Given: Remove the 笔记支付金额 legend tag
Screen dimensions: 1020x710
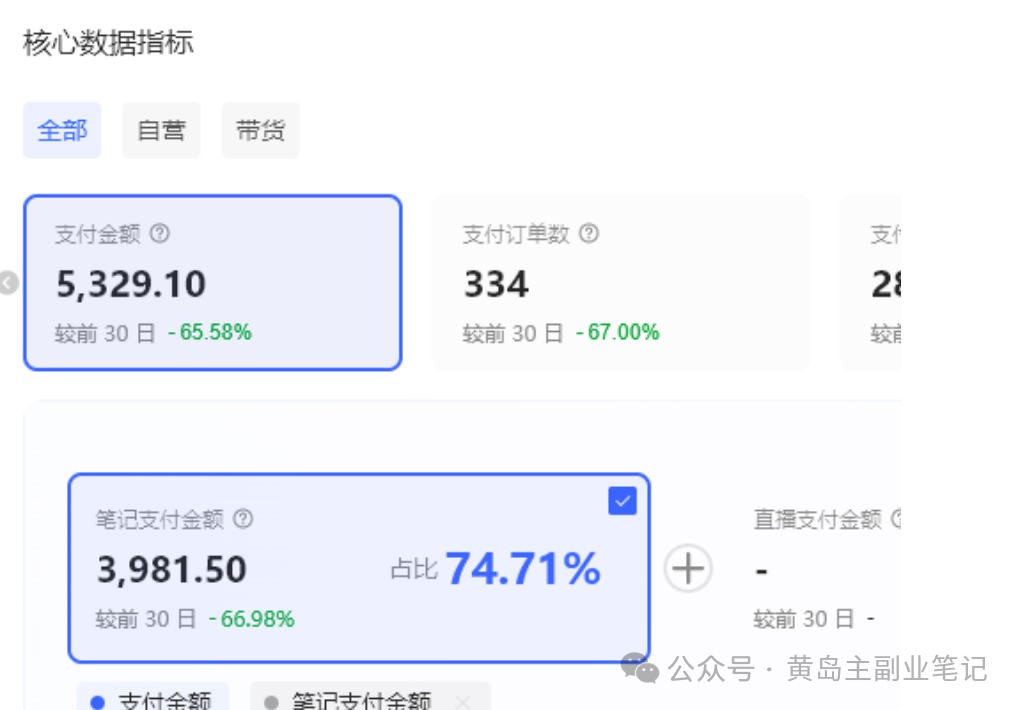Looking at the screenshot, I should [x=463, y=702].
